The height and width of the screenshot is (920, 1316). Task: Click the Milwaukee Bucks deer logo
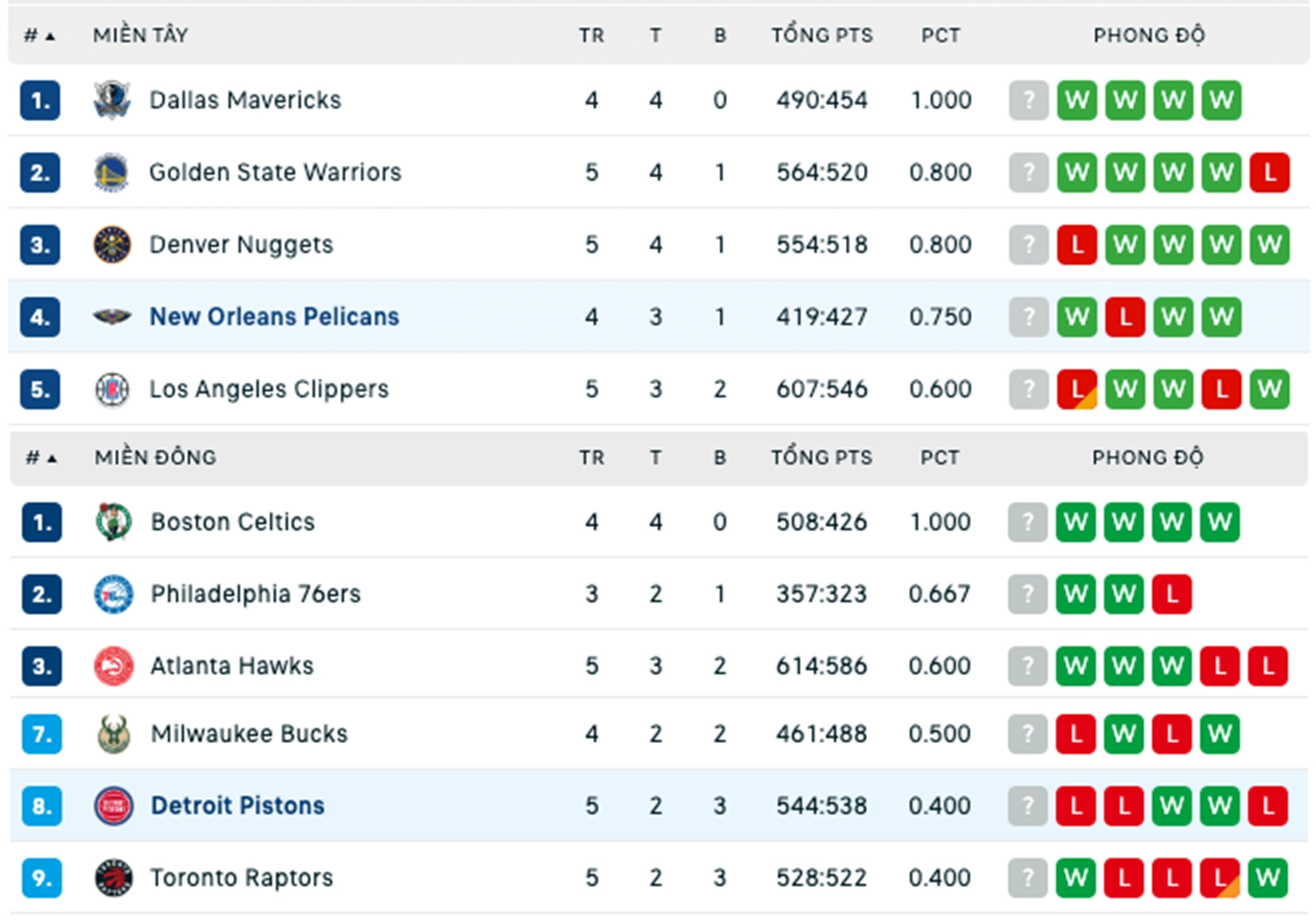point(113,734)
